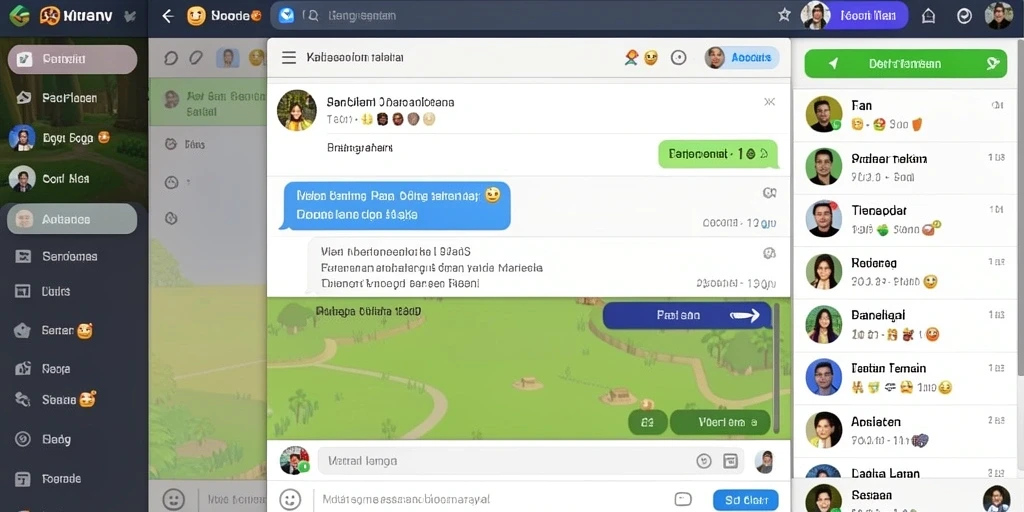Click the small green 83 button on the map
Viewport: 1024px width, 512px height.
point(647,423)
